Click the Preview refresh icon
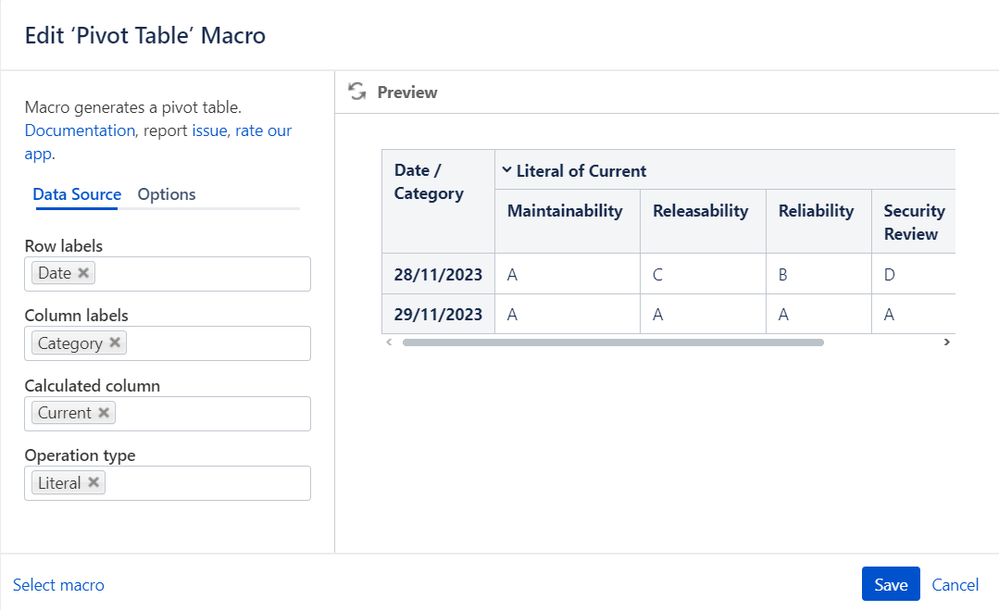Viewport: 999px width, 610px height. (x=356, y=92)
